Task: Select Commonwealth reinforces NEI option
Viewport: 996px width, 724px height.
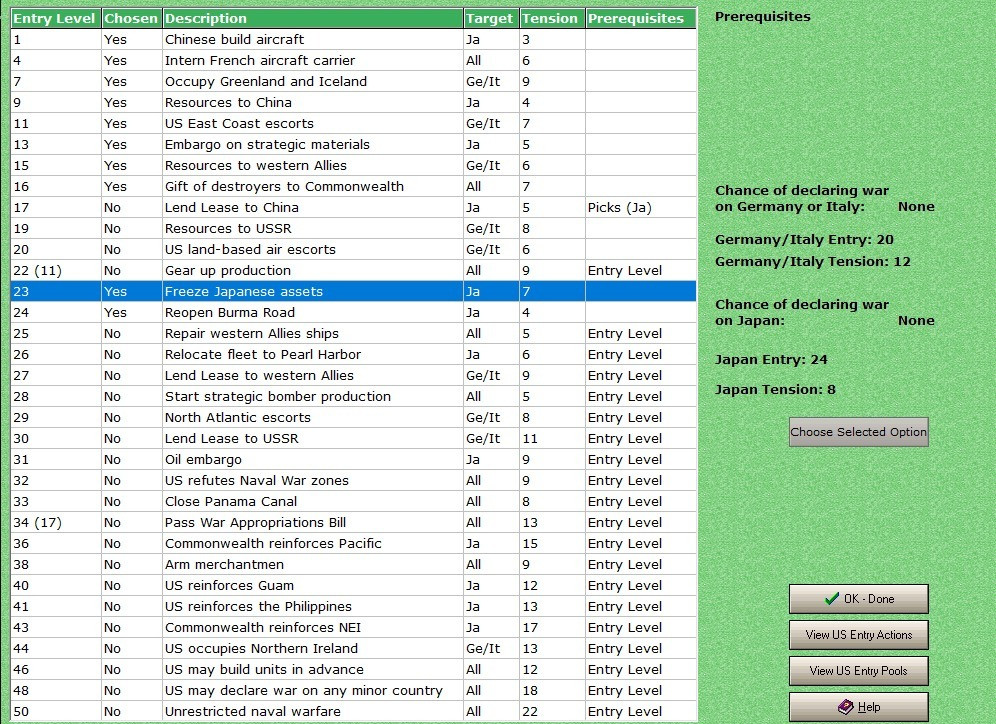Action: click(x=353, y=627)
